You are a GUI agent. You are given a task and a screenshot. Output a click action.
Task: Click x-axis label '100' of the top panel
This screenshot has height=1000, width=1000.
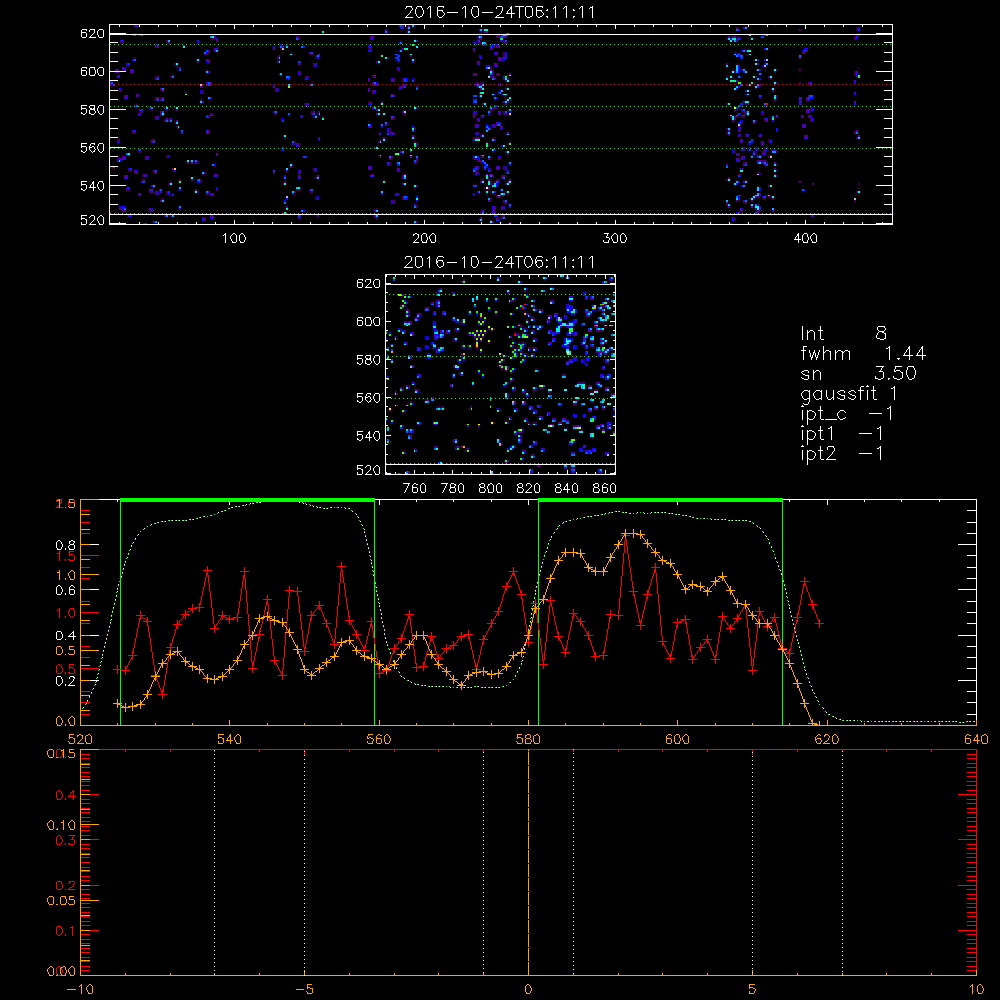point(234,239)
